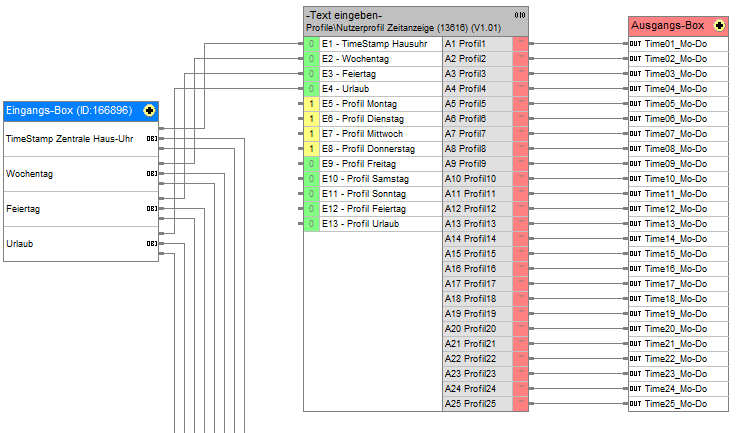Screen dimensions: 738x433
Task: Select the red output cell of A1 Profil1
Action: click(x=520, y=44)
